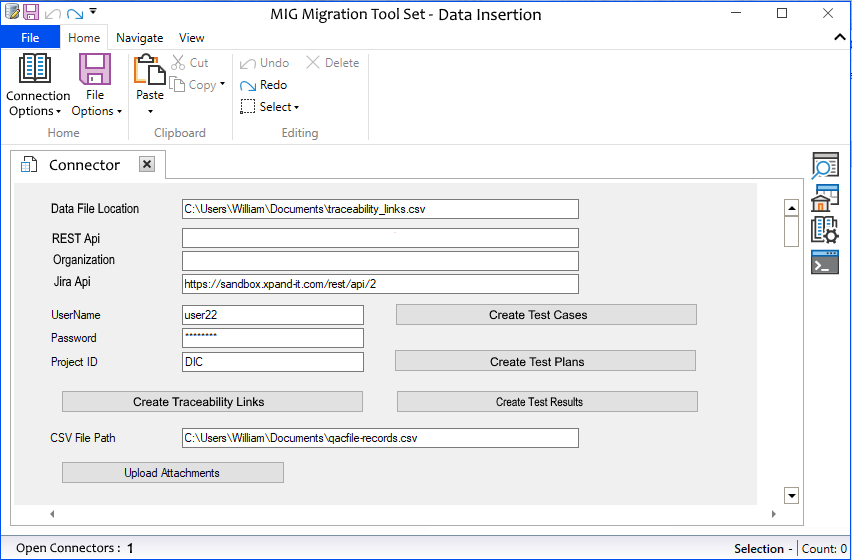Screen dimensions: 852x560
Task: Expand the Connection Options dropdown arrow
Action: [58, 112]
